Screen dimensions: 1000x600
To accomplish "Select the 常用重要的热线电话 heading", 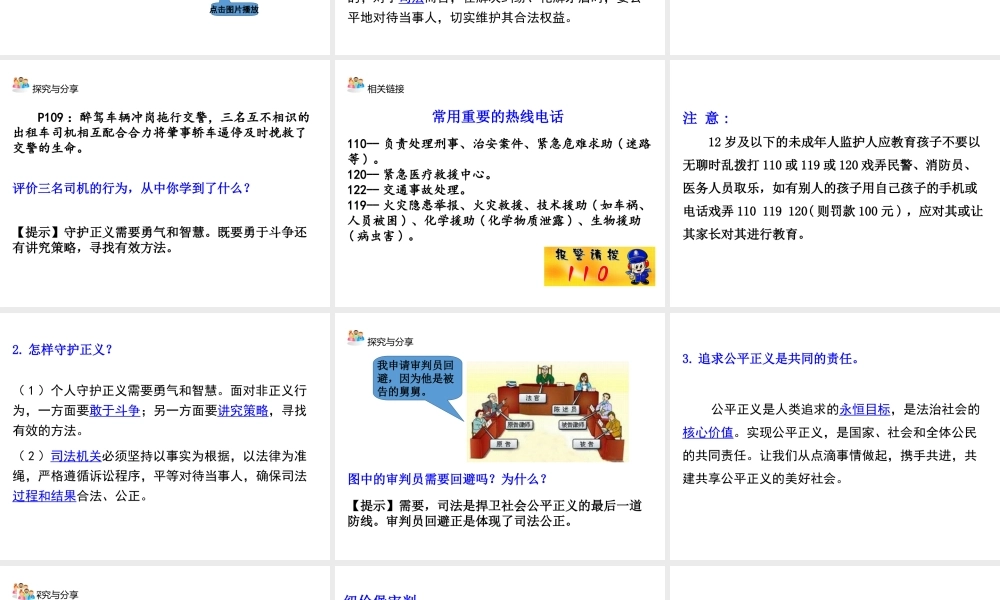I will pyautogui.click(x=497, y=117).
